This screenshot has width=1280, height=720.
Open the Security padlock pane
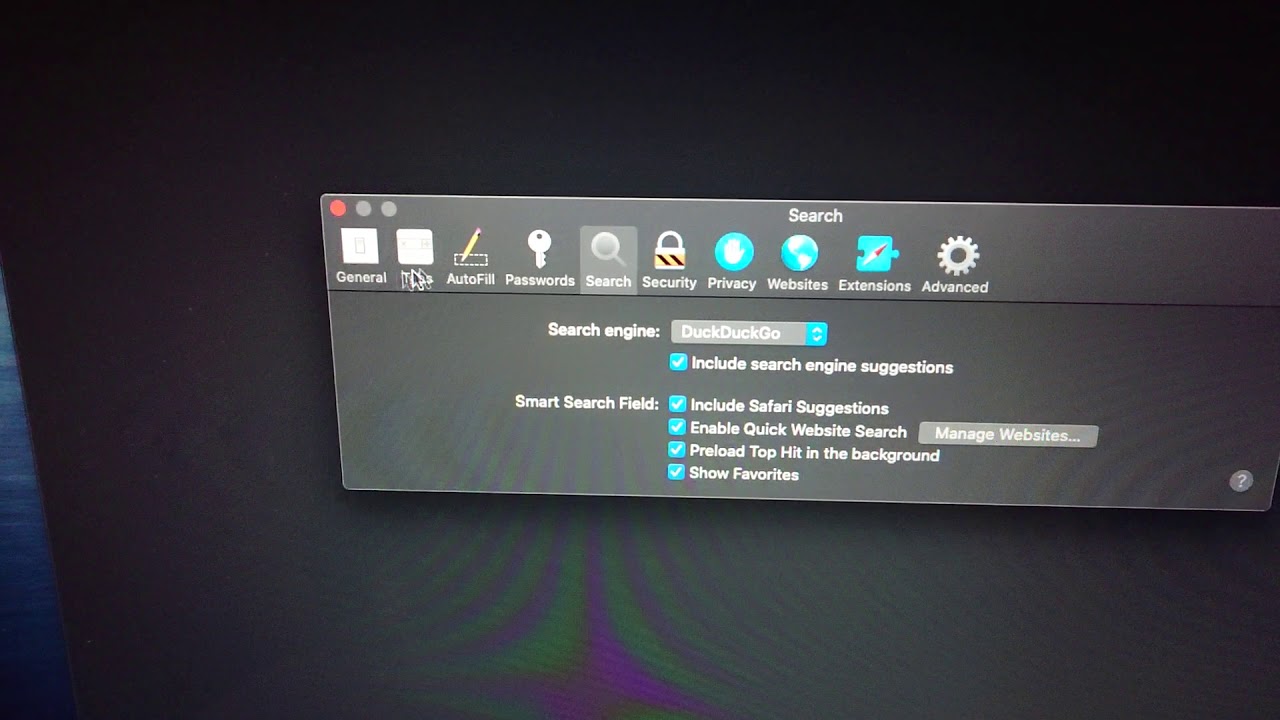point(669,261)
